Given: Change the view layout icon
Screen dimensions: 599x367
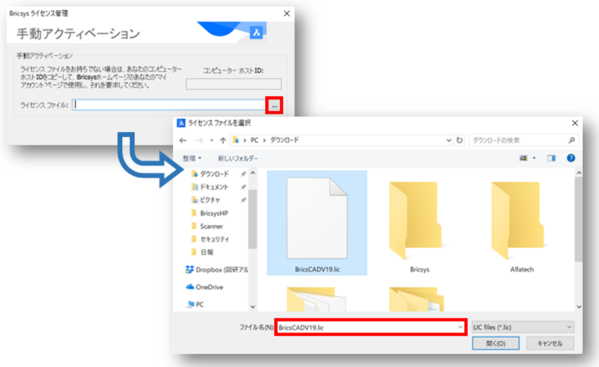Looking at the screenshot, I should coord(523,158).
